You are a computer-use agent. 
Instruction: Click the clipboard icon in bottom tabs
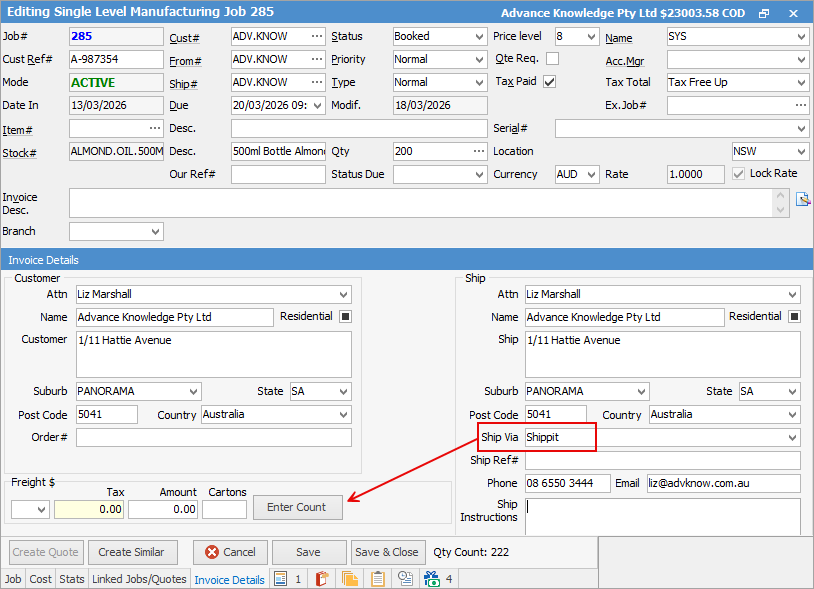[x=377, y=578]
